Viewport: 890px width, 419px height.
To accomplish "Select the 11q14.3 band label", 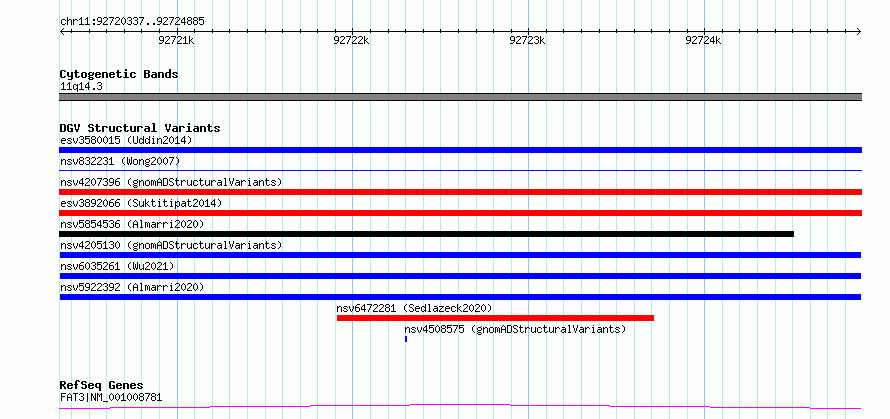I will click(81, 87).
